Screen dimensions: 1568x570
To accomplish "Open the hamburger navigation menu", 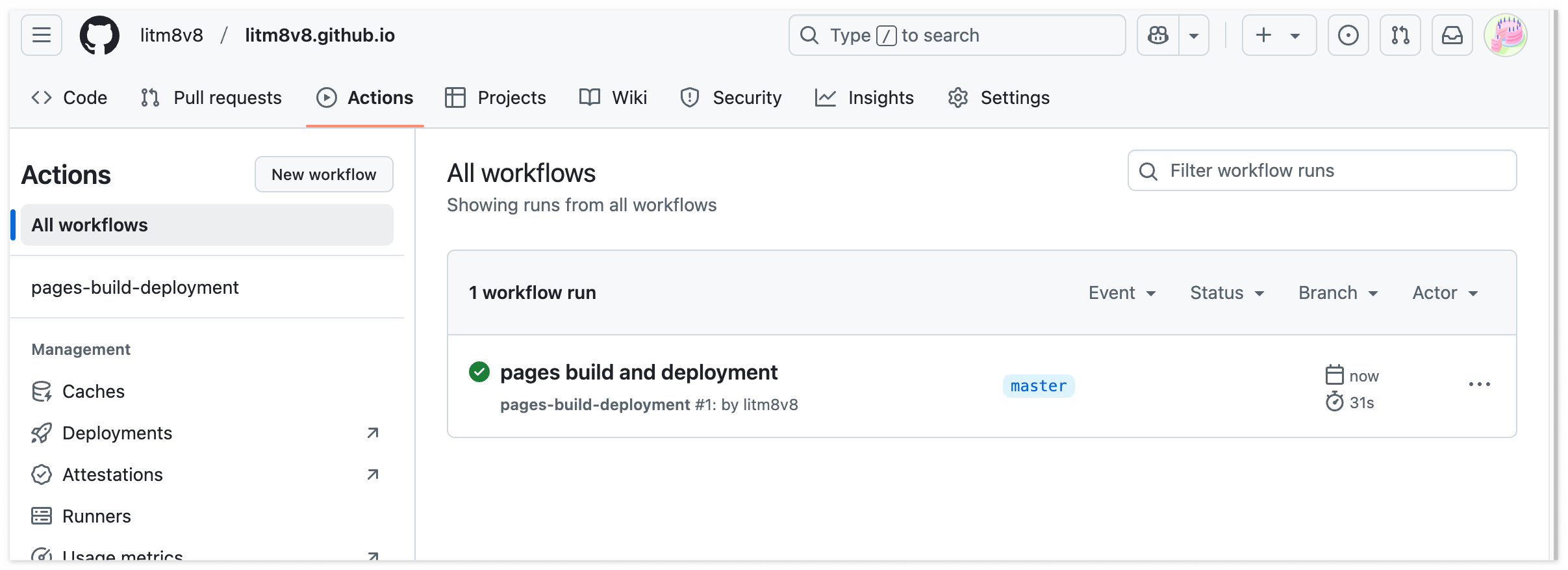I will coord(42,35).
